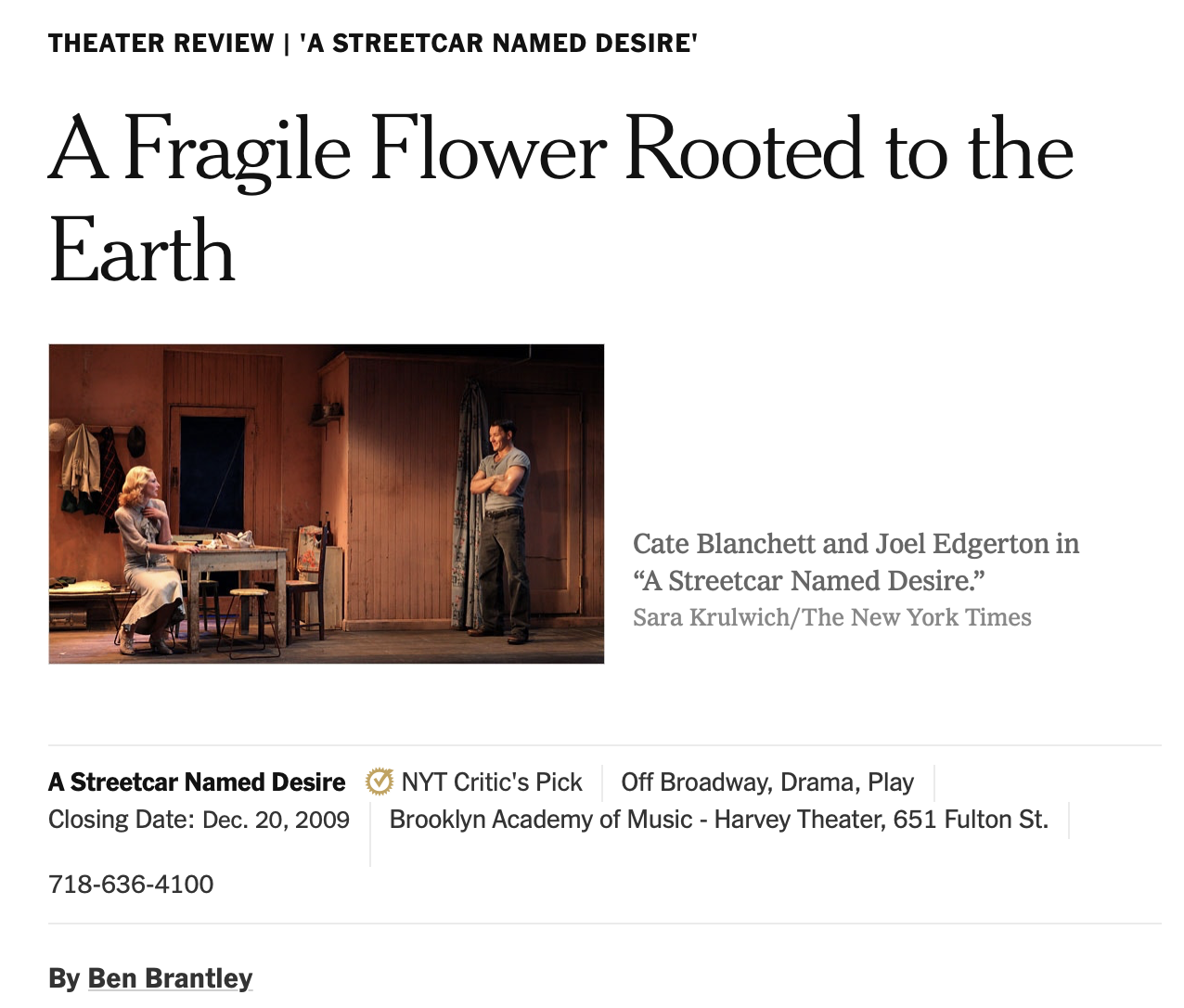
Task: Click the Sara Krulwich photo credit
Action: (831, 617)
